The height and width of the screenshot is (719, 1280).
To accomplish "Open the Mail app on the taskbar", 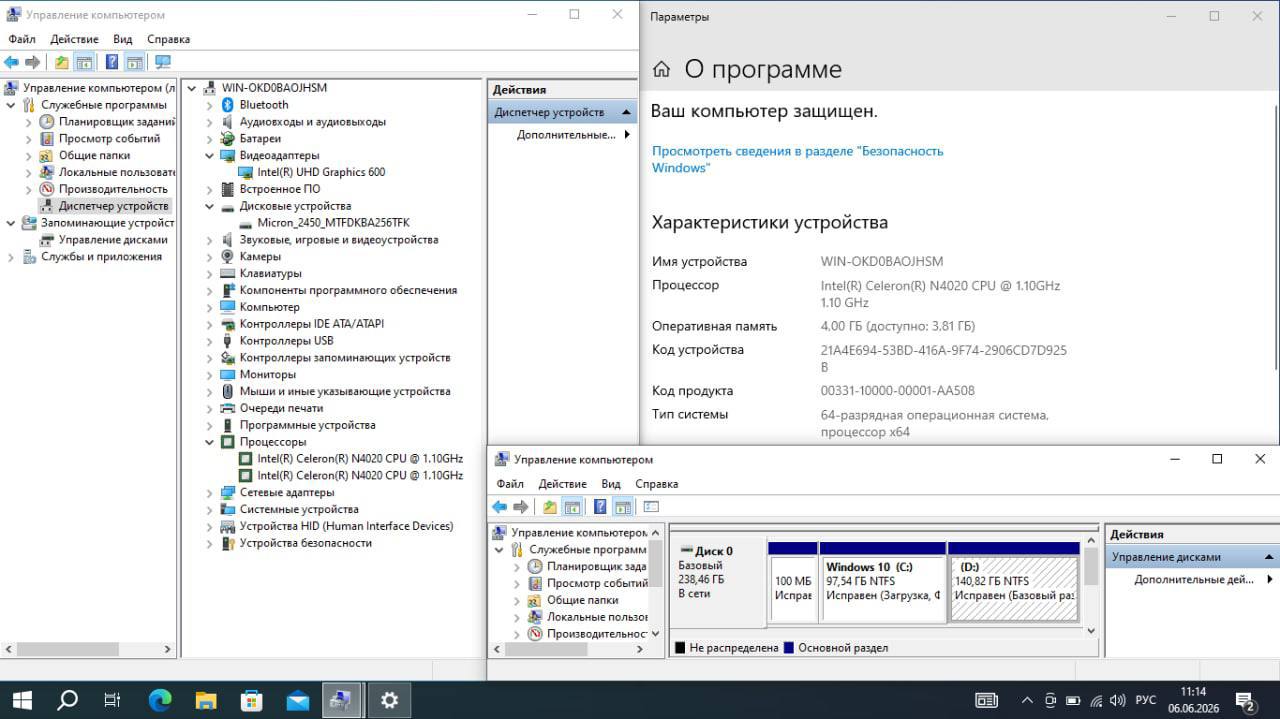I will 297,700.
